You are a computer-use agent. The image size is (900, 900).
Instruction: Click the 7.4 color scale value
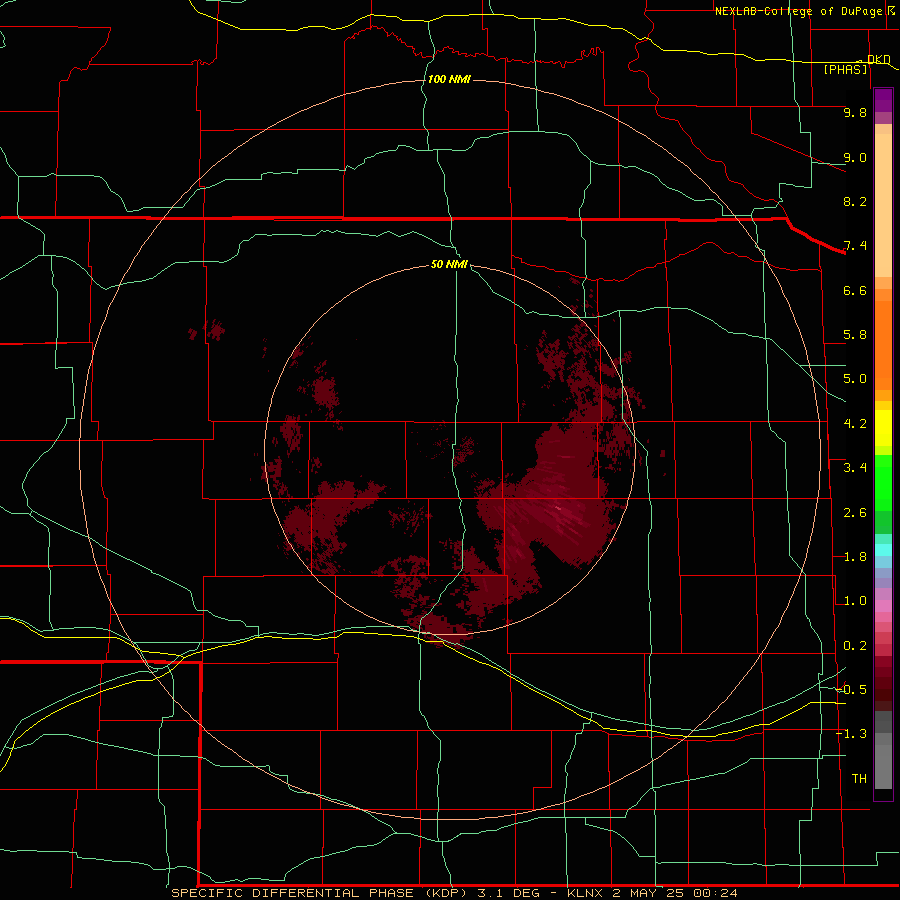tap(855, 246)
